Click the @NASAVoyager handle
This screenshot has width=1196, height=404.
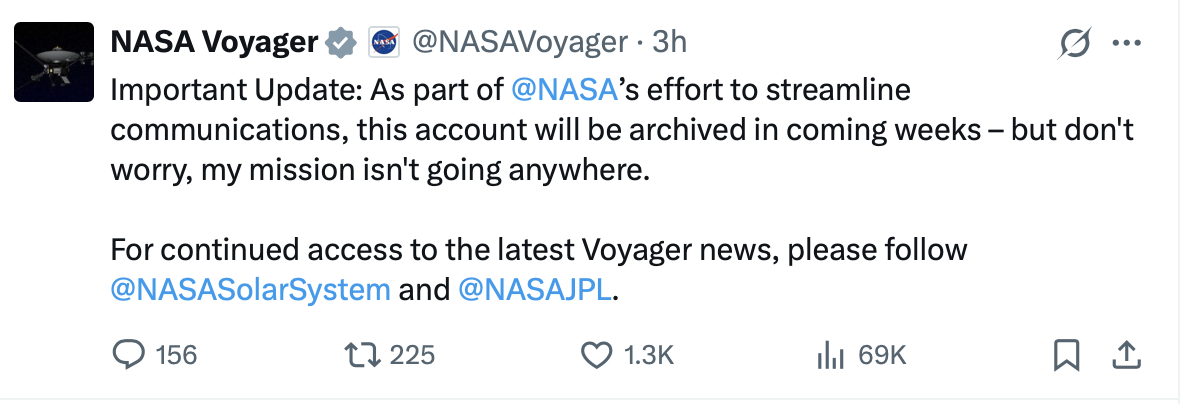[x=519, y=42]
